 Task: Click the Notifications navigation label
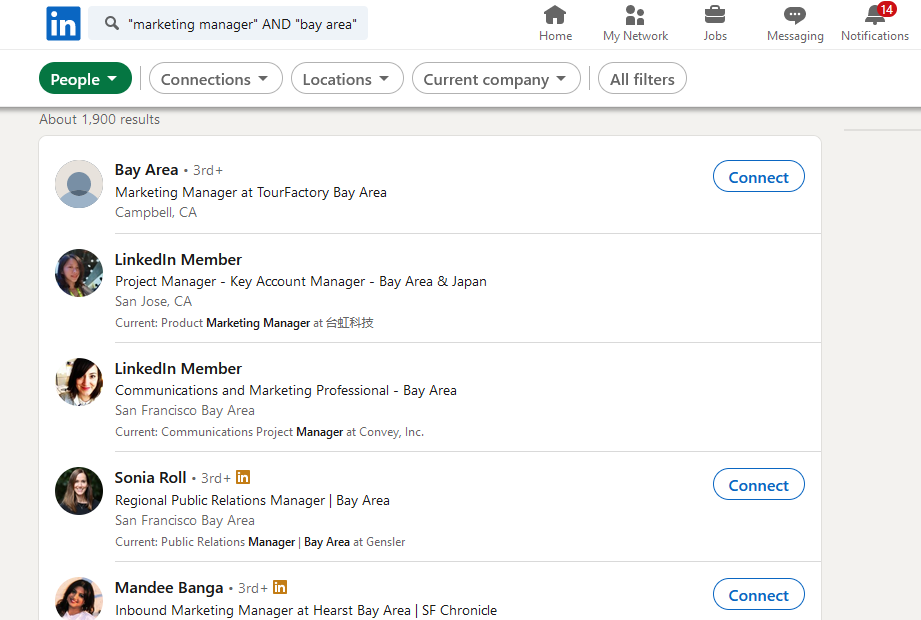[875, 36]
